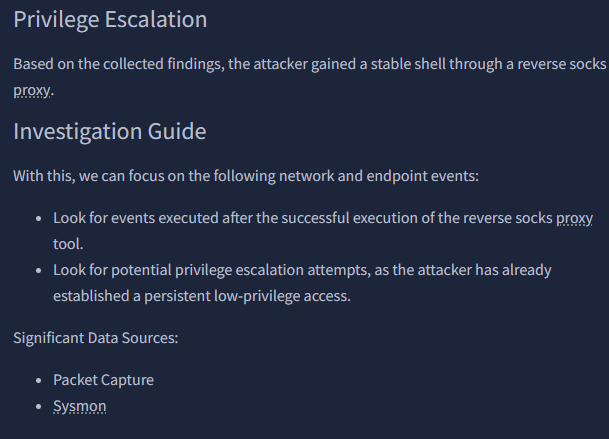This screenshot has width=609, height=439.
Task: Open the underlined "Sysmon" term
Action: click(80, 406)
